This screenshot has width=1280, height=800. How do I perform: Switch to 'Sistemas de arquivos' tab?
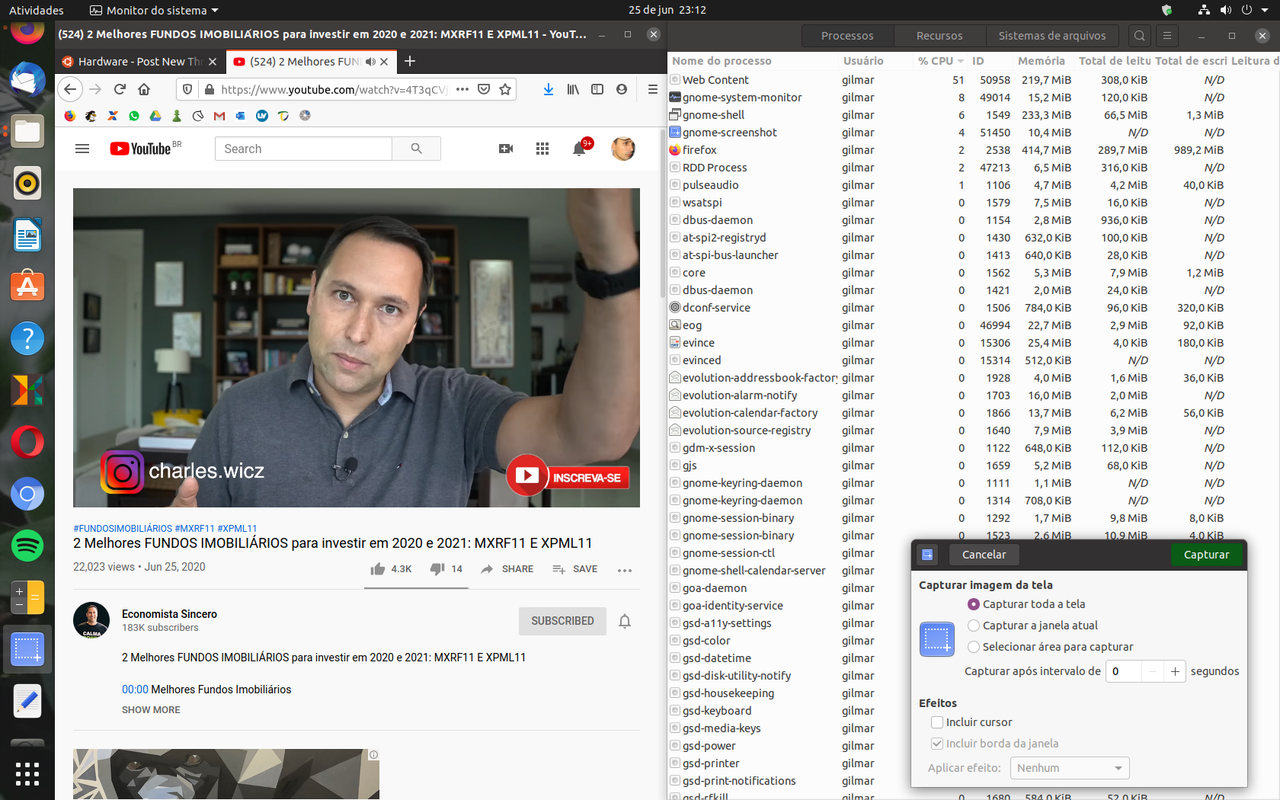(1052, 35)
